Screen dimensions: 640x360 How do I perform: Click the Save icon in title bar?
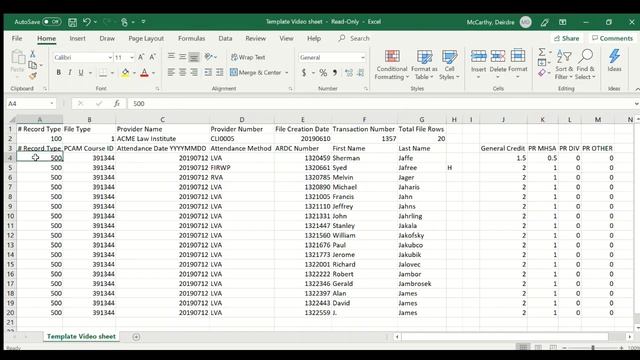coord(72,22)
